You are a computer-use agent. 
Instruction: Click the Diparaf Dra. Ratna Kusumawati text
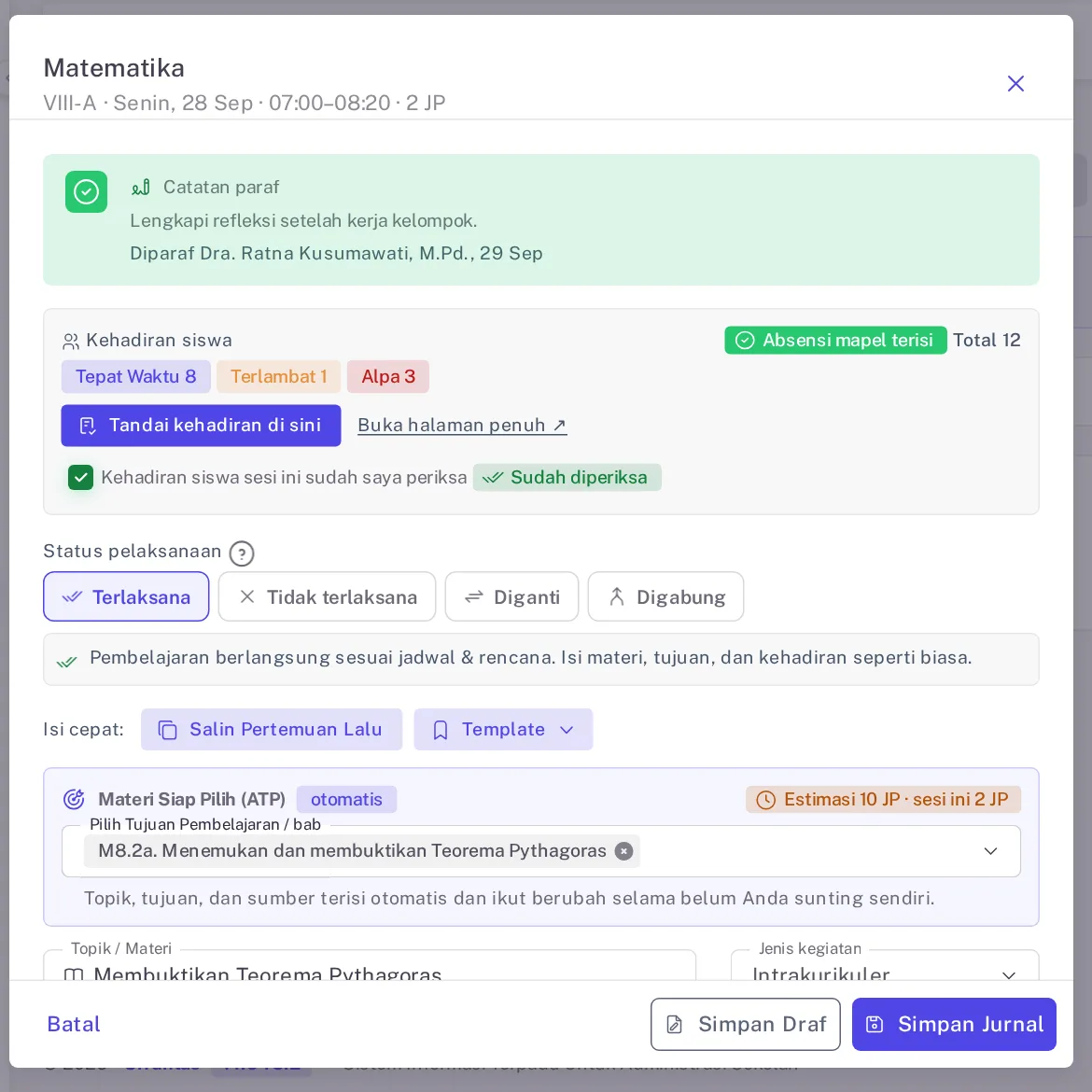click(336, 254)
